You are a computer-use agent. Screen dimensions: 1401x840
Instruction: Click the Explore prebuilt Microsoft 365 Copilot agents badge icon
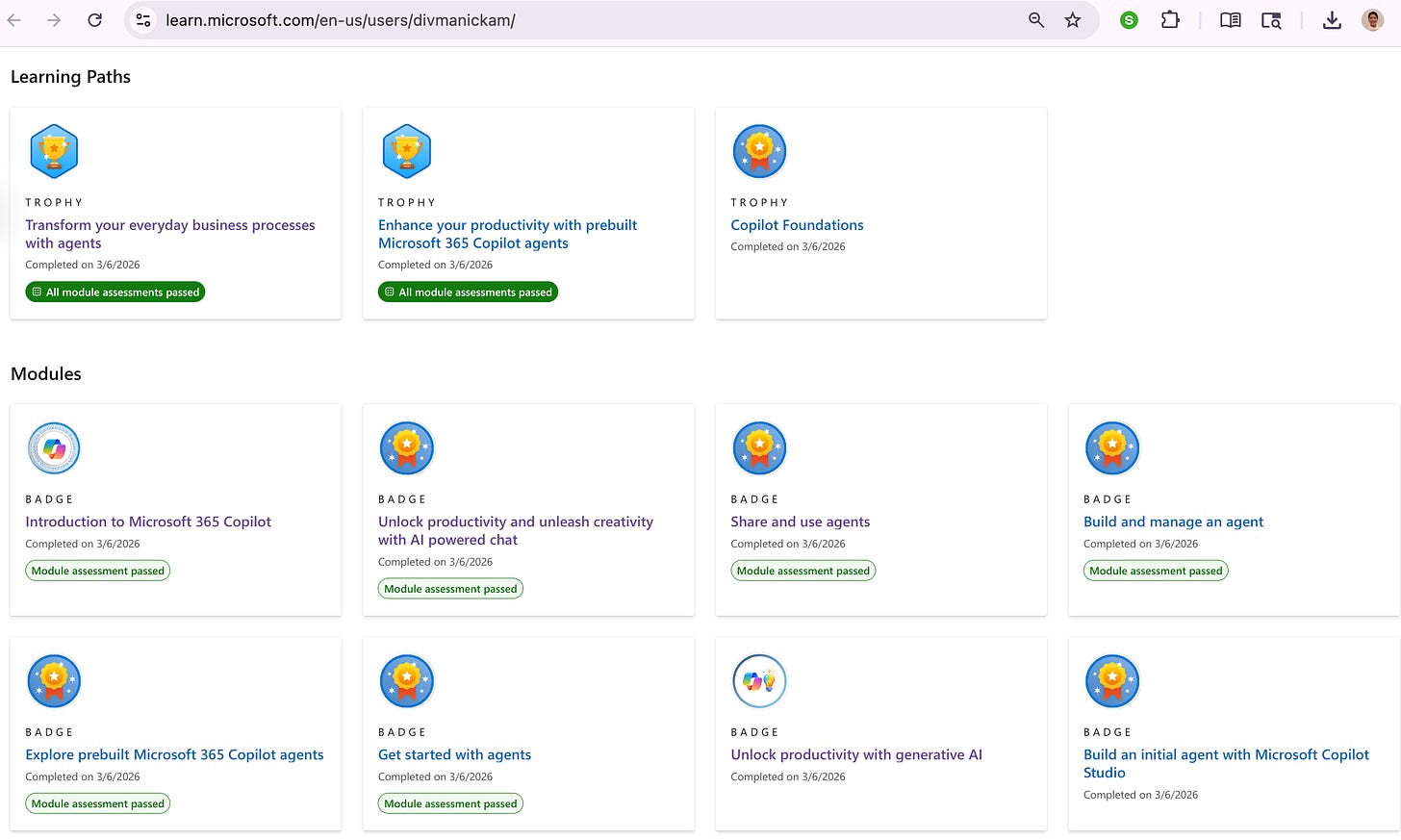point(54,681)
